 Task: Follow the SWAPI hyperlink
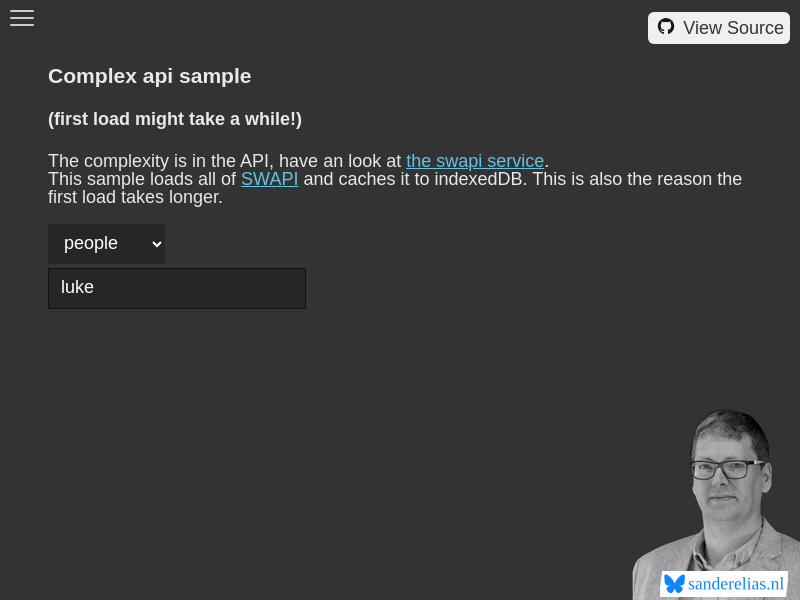(270, 179)
